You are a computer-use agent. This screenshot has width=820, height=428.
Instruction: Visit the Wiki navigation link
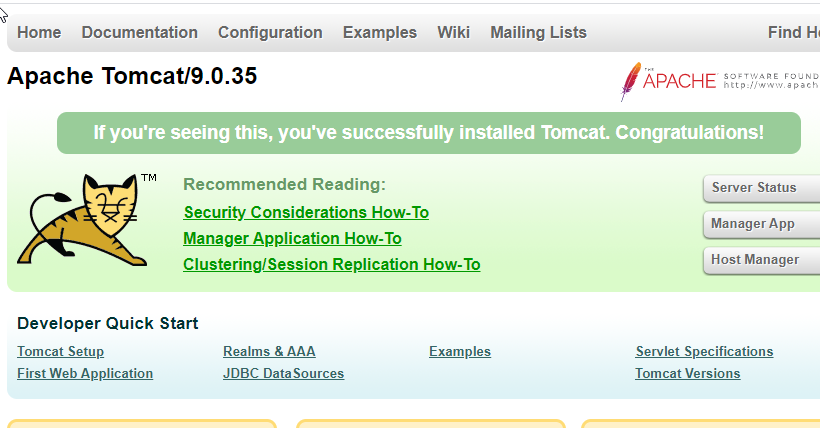point(453,32)
